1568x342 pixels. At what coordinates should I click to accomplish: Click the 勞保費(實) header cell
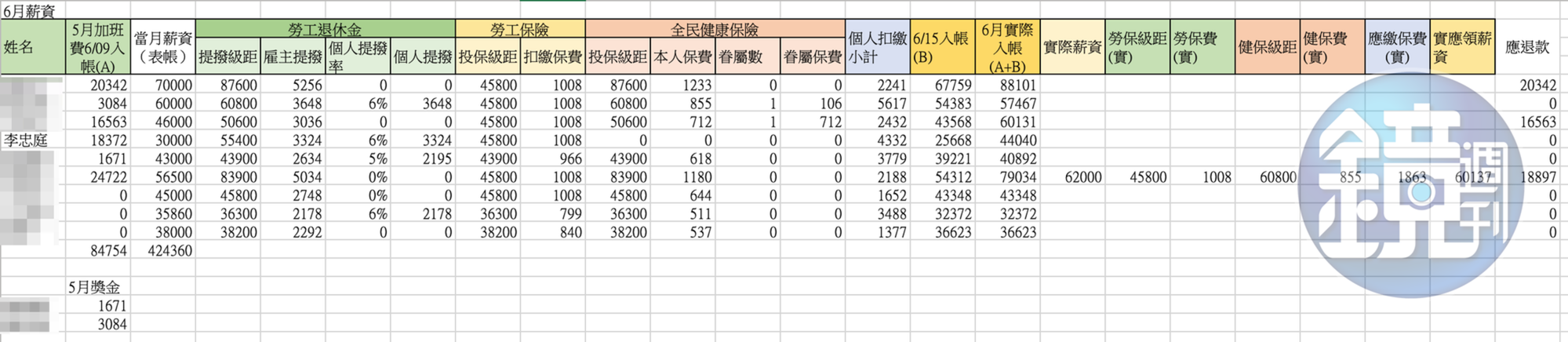[x=1202, y=47]
